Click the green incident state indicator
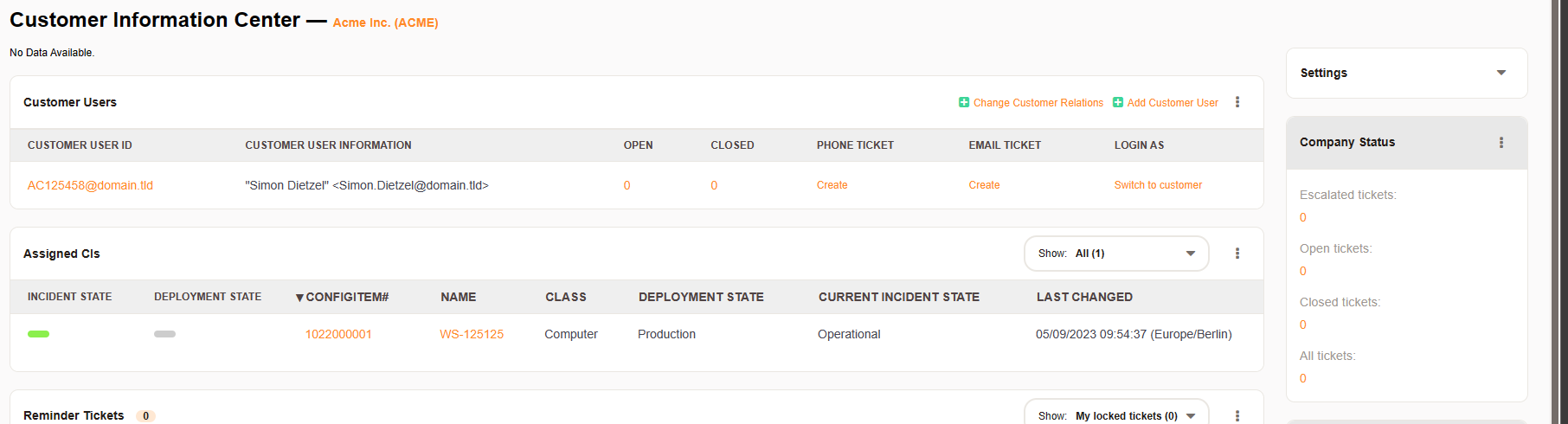This screenshot has height=424, width=1568. pyautogui.click(x=39, y=334)
